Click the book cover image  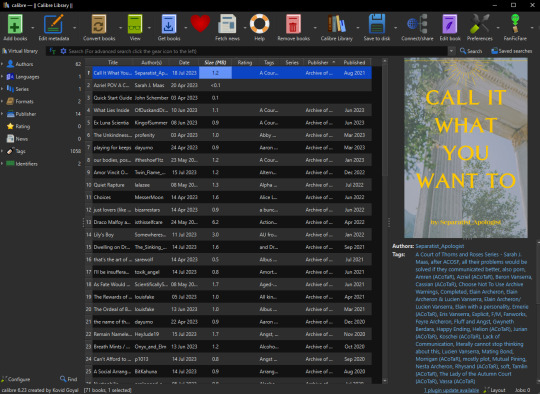tap(466, 148)
